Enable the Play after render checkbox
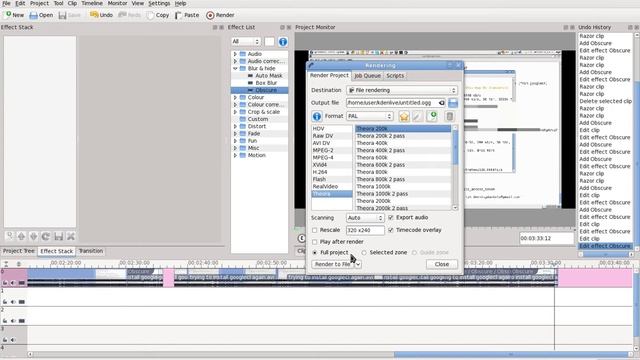Image resolution: width=640 pixels, height=360 pixels. pos(315,242)
